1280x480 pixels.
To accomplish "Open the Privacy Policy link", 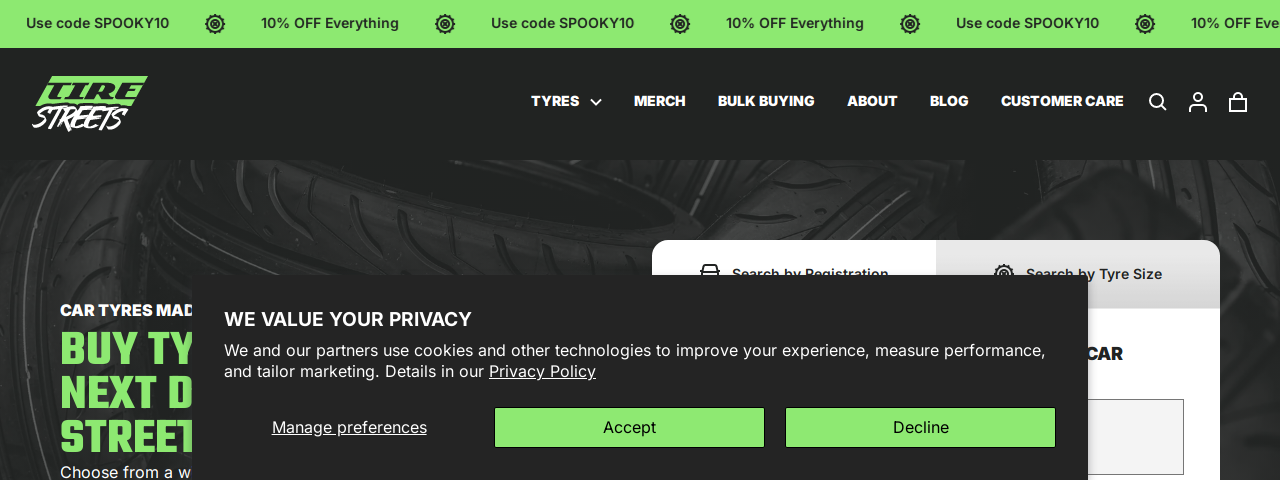I will click(x=542, y=371).
